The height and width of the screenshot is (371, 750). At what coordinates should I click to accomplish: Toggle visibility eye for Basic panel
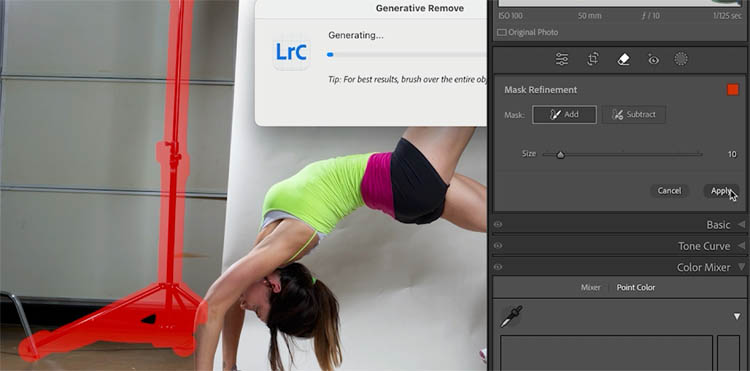(x=498, y=224)
